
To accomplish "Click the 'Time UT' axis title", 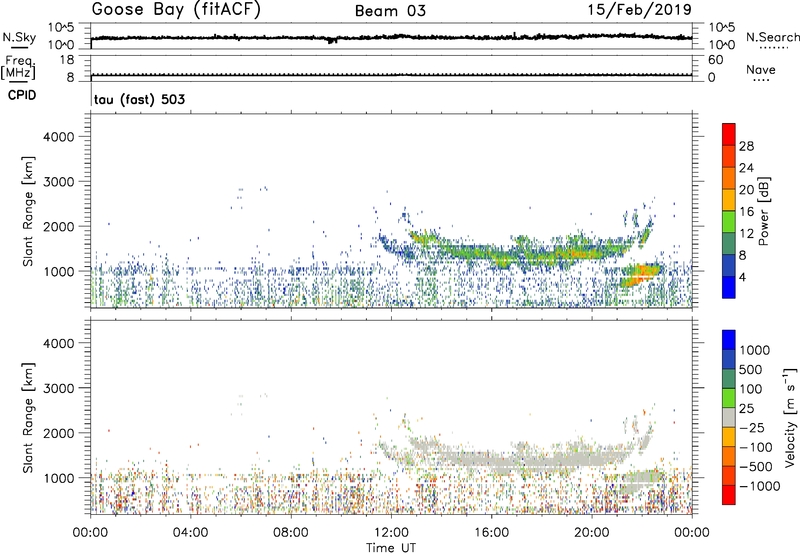I will point(391,548).
